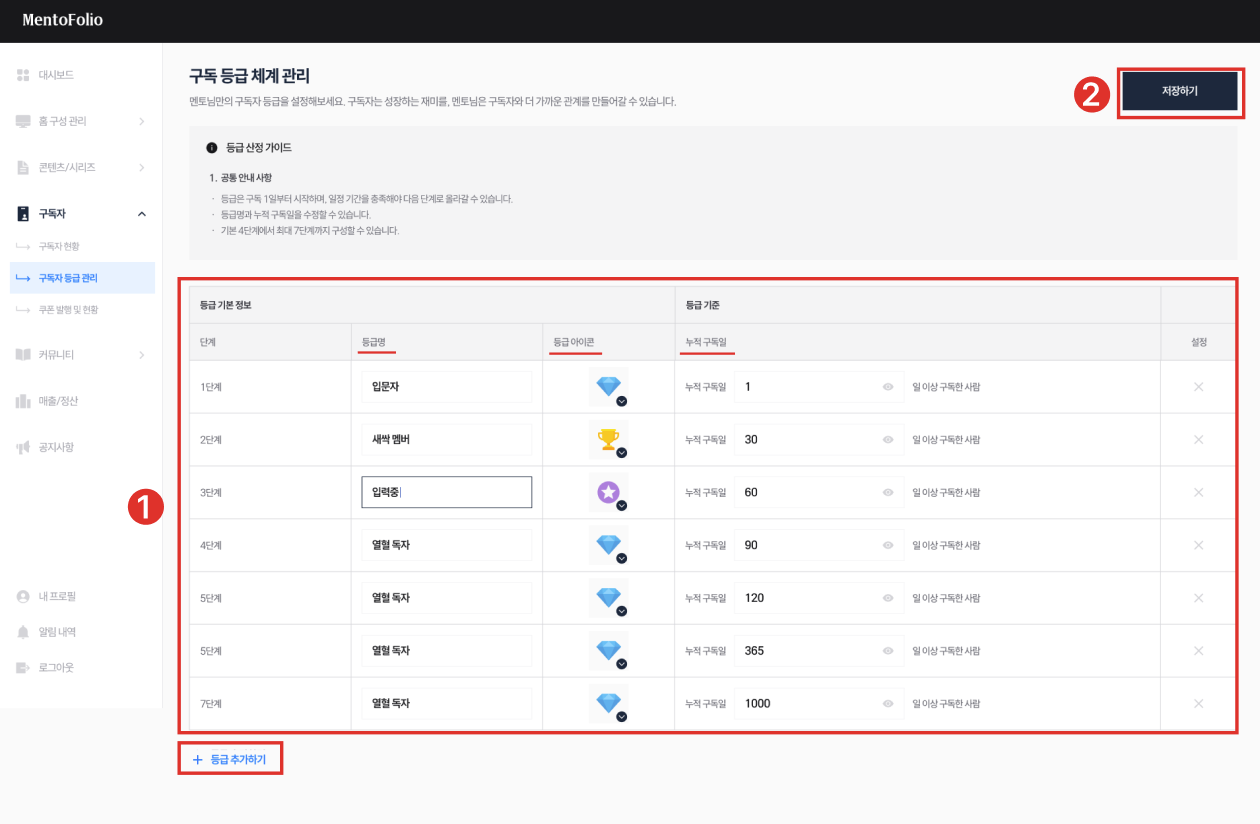1260x824 pixels.
Task: Edit grade name in the 120-day row
Action: [446, 598]
